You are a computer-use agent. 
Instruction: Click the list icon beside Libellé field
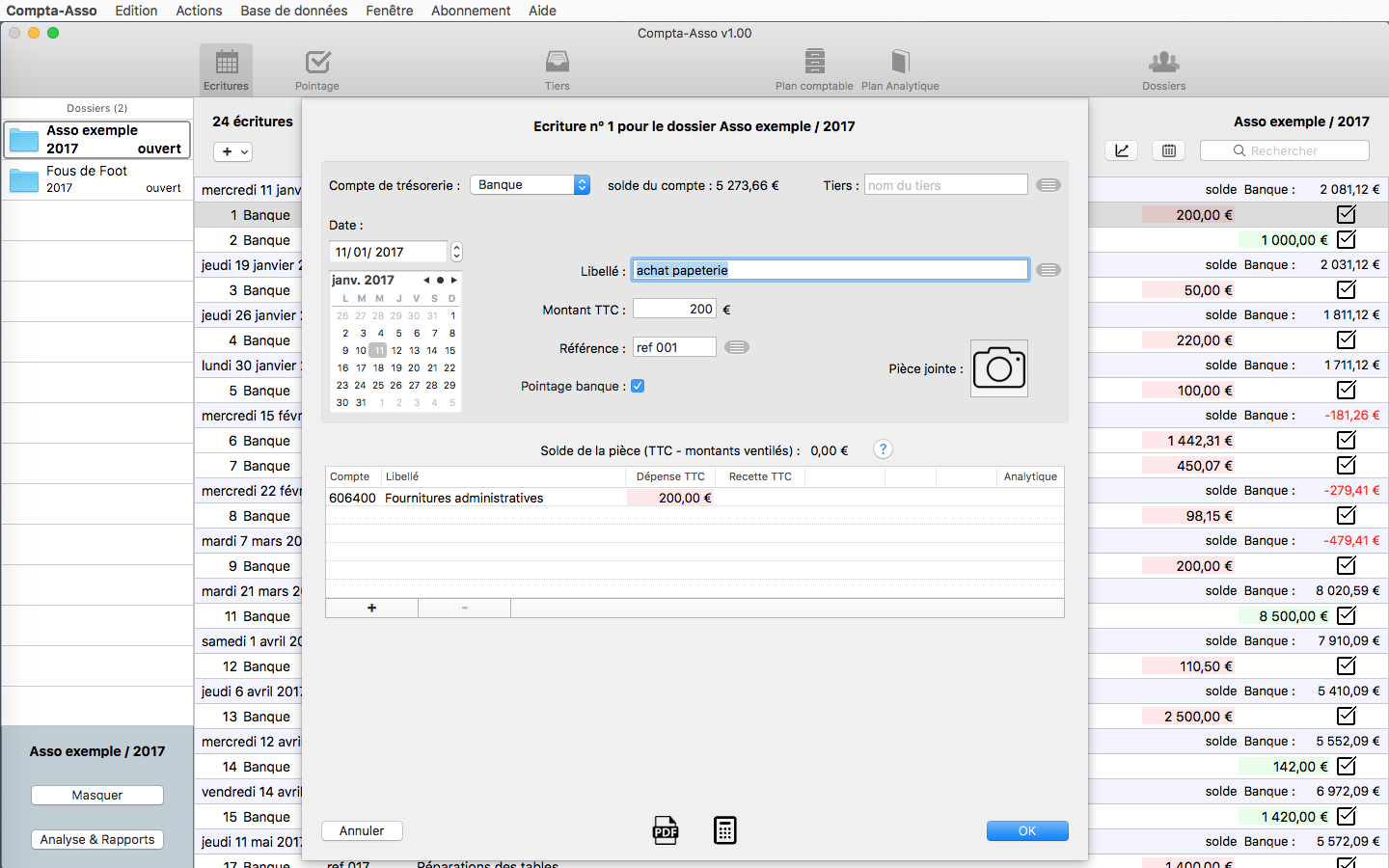coord(1049,270)
